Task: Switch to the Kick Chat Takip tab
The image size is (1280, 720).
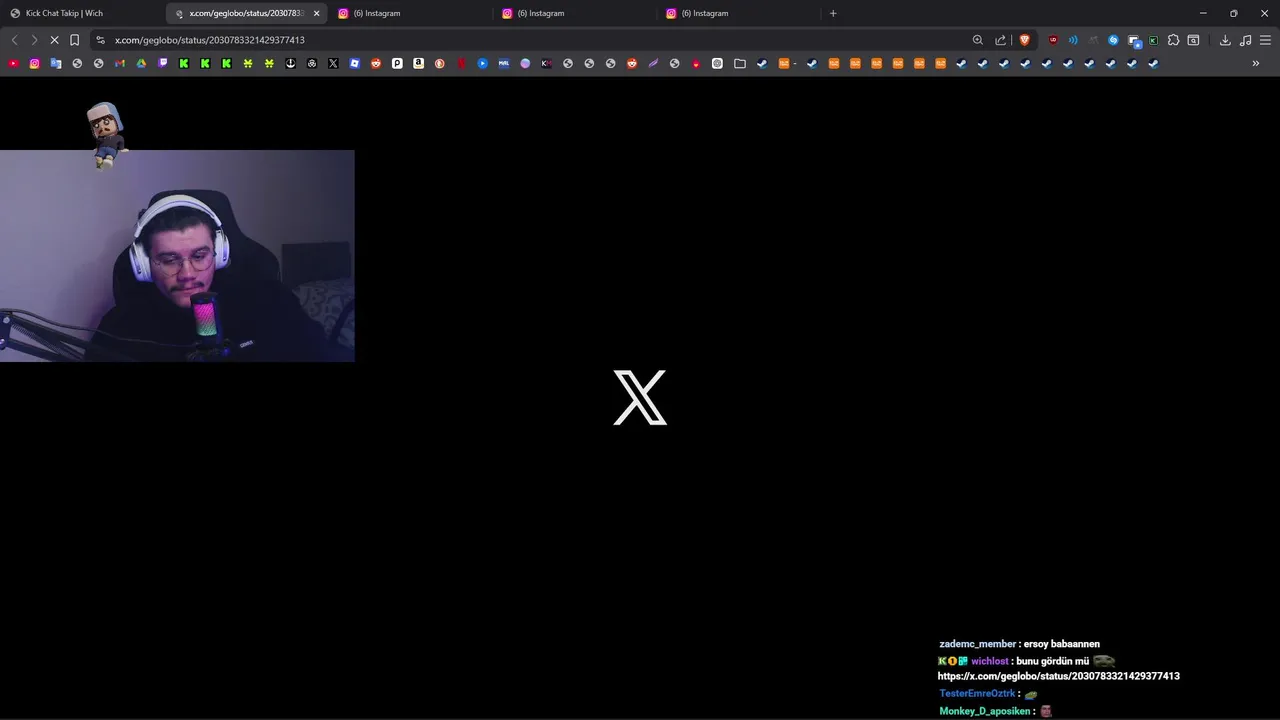Action: coord(82,13)
